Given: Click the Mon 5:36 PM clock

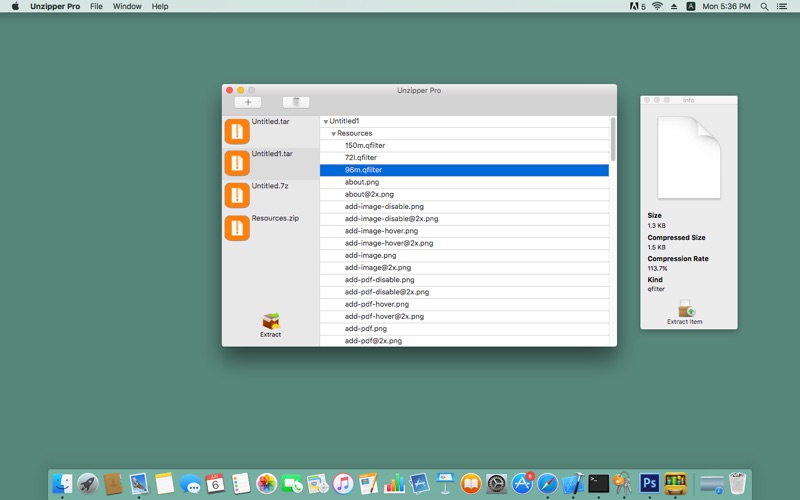Looking at the screenshot, I should pyautogui.click(x=726, y=6).
